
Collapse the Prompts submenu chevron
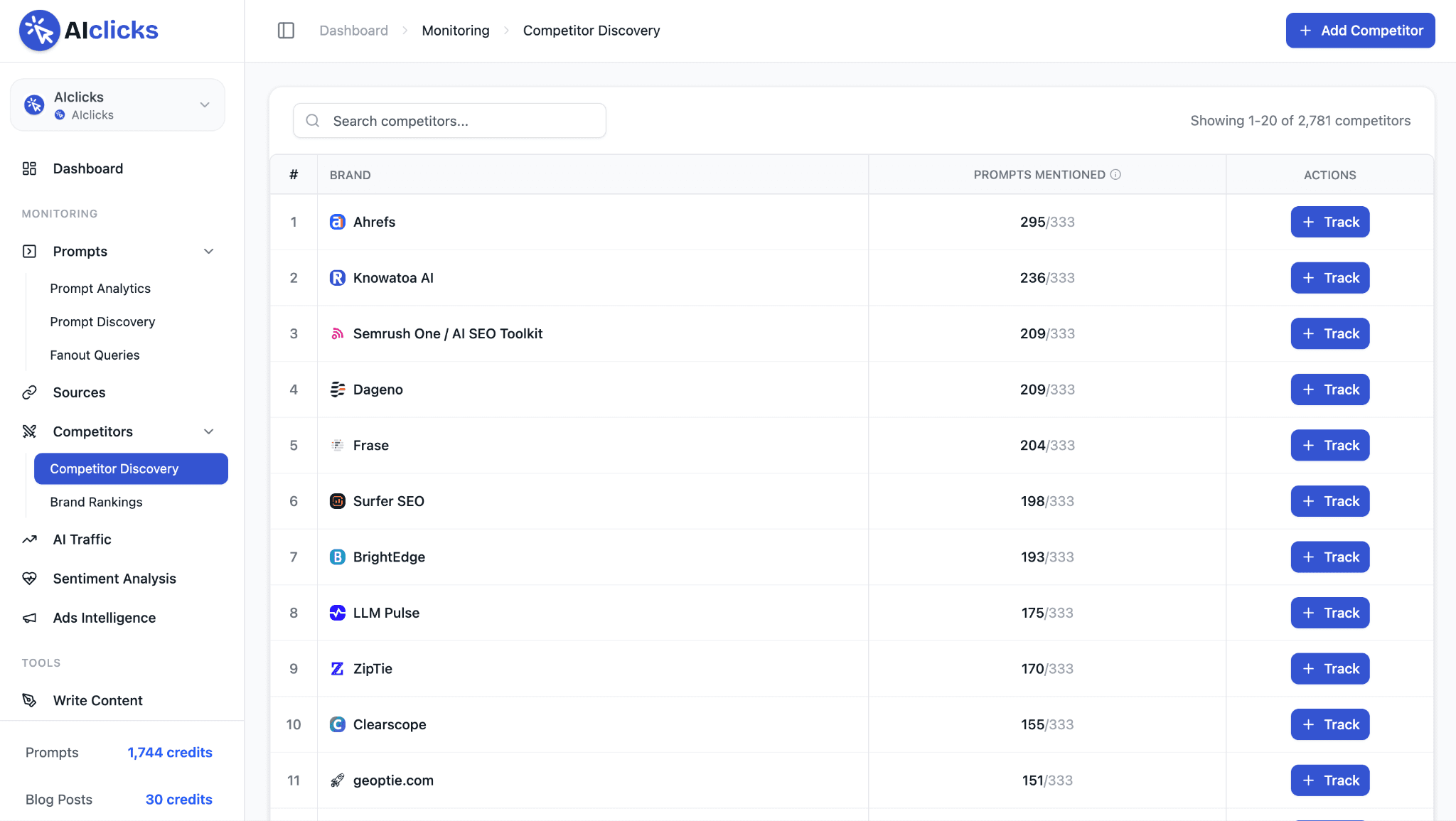tap(209, 252)
